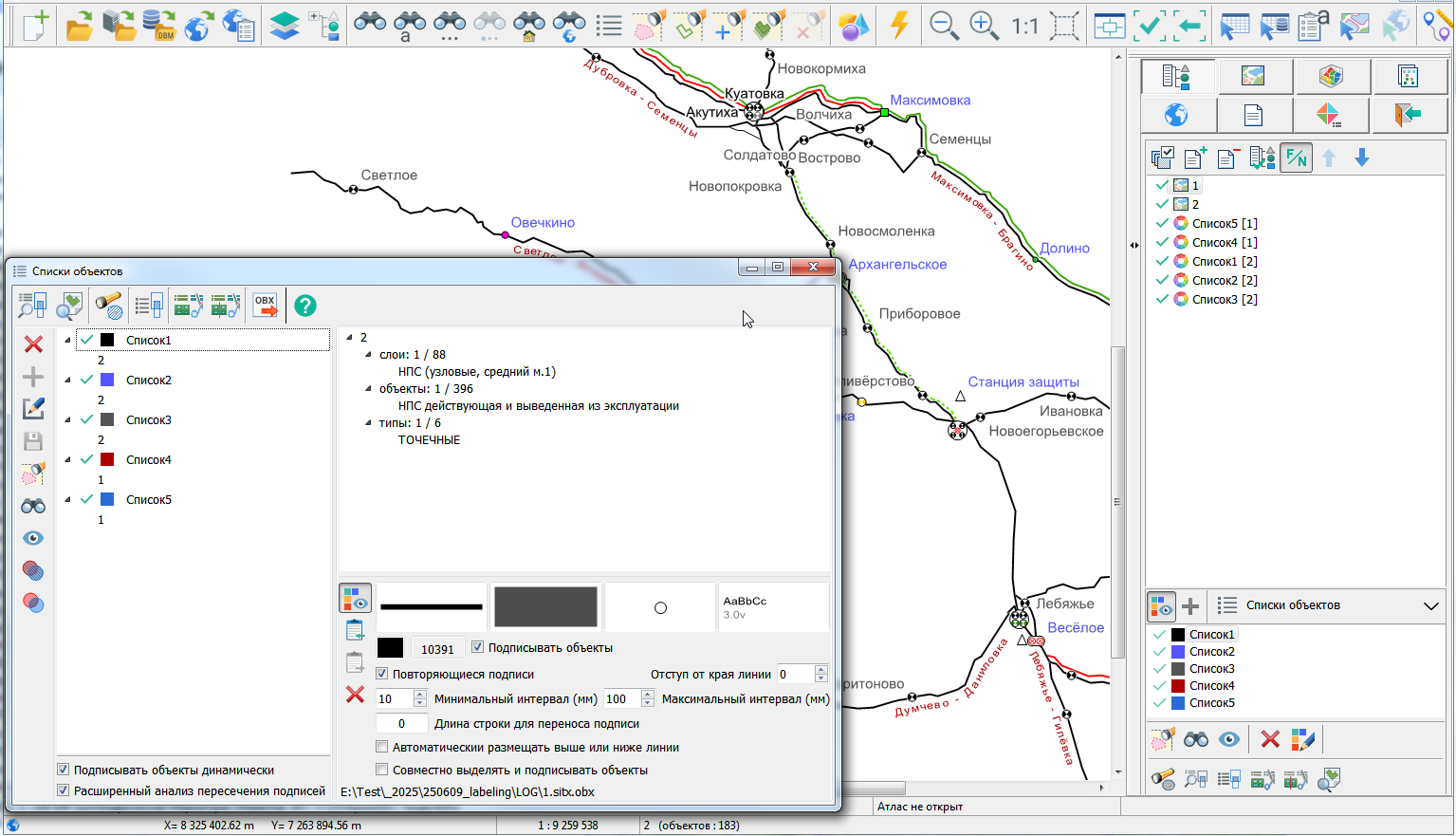Enable 'Совместно выделять и подписывать объекты'

pyautogui.click(x=382, y=770)
